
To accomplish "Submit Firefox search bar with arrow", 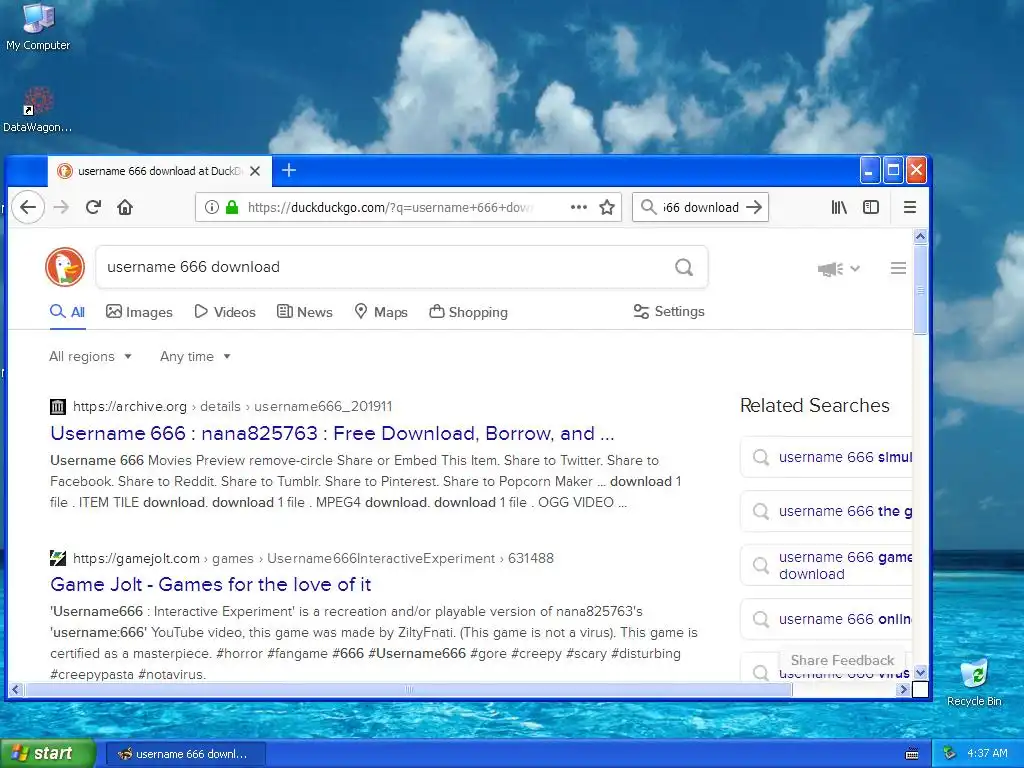I will (754, 207).
